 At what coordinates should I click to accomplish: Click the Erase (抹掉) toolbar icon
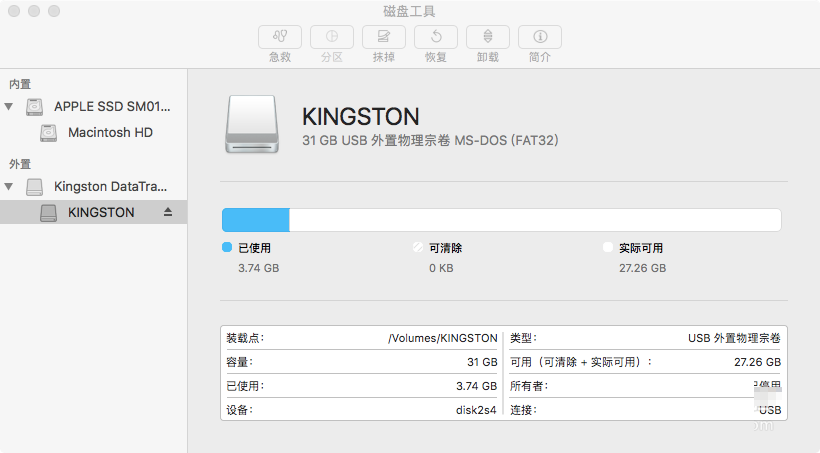tap(384, 37)
